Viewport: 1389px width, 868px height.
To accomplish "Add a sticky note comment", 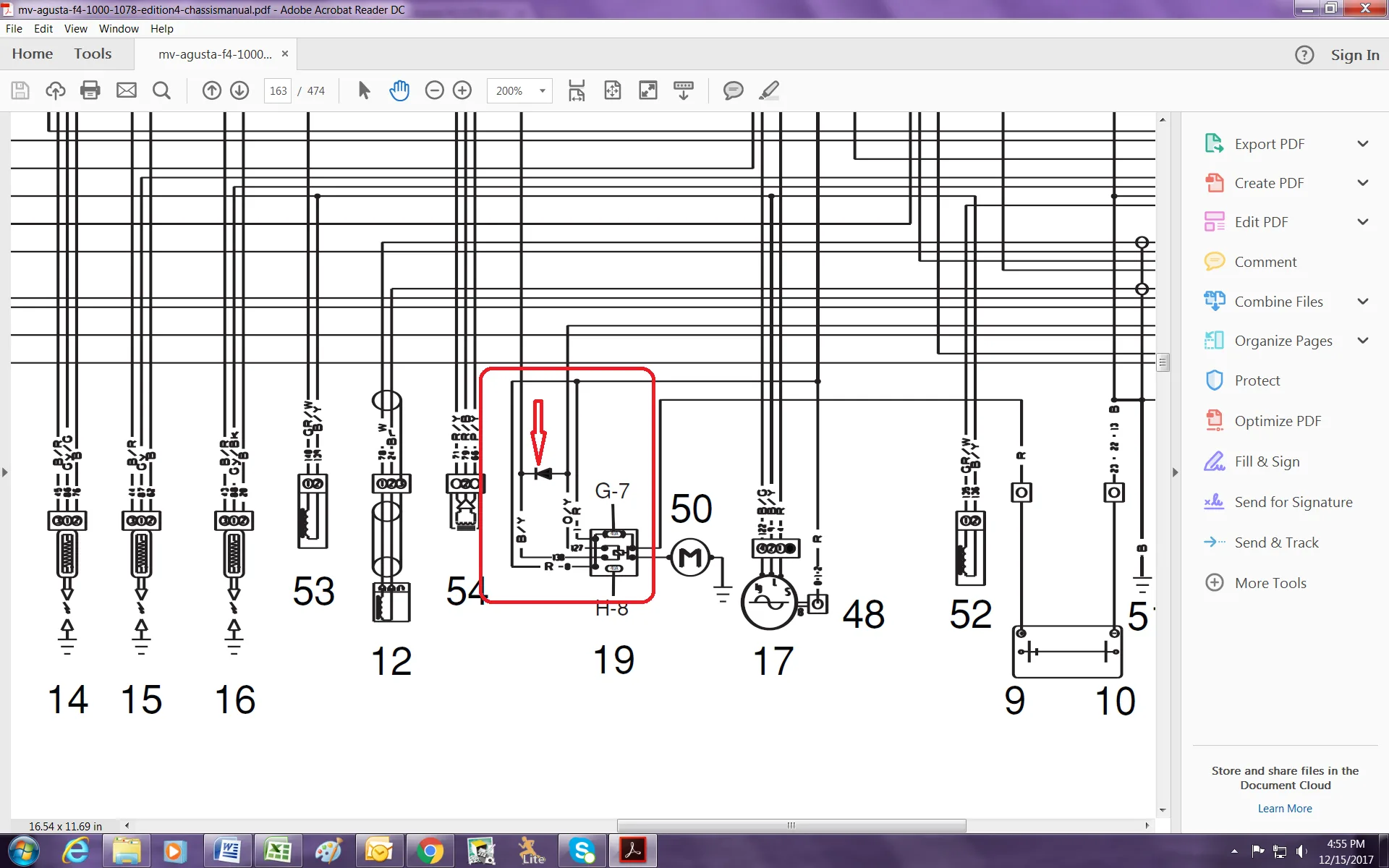I will (x=734, y=90).
